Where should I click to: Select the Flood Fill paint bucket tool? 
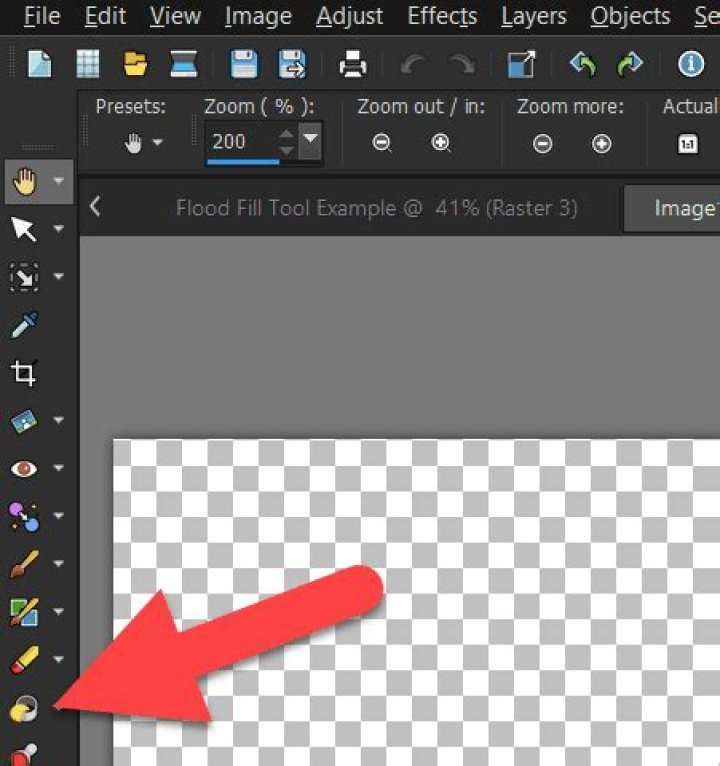click(x=23, y=709)
